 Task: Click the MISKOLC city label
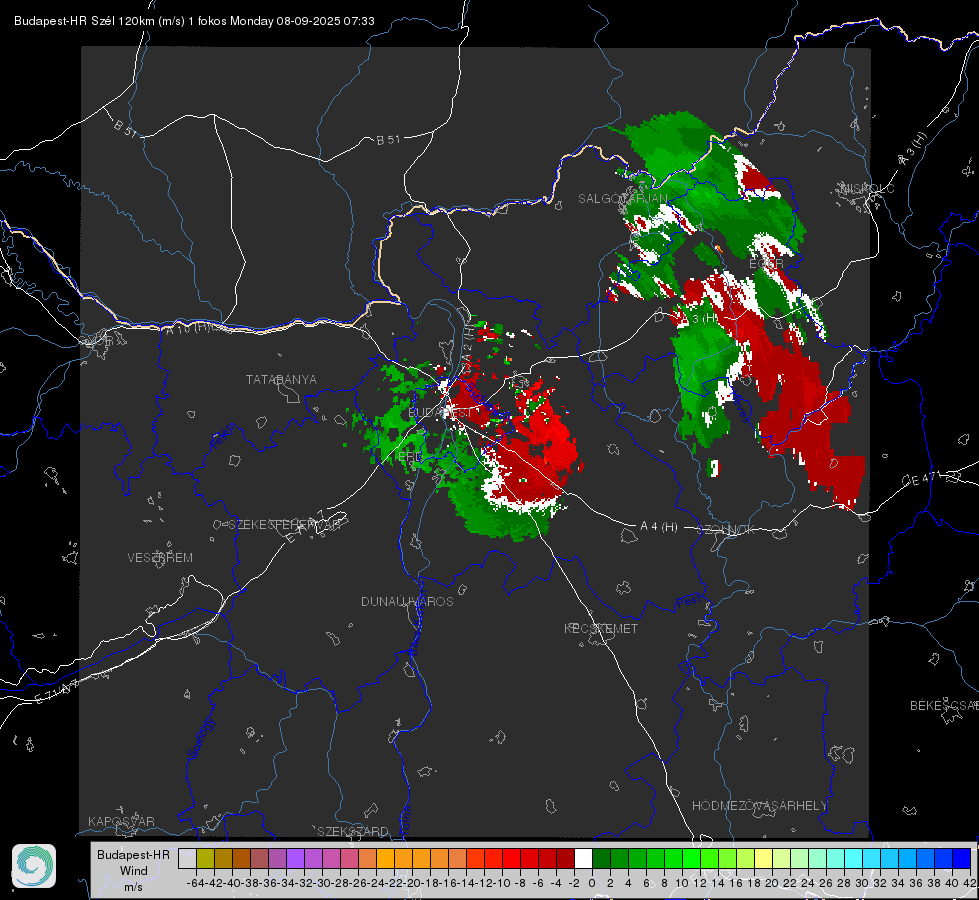[867, 188]
